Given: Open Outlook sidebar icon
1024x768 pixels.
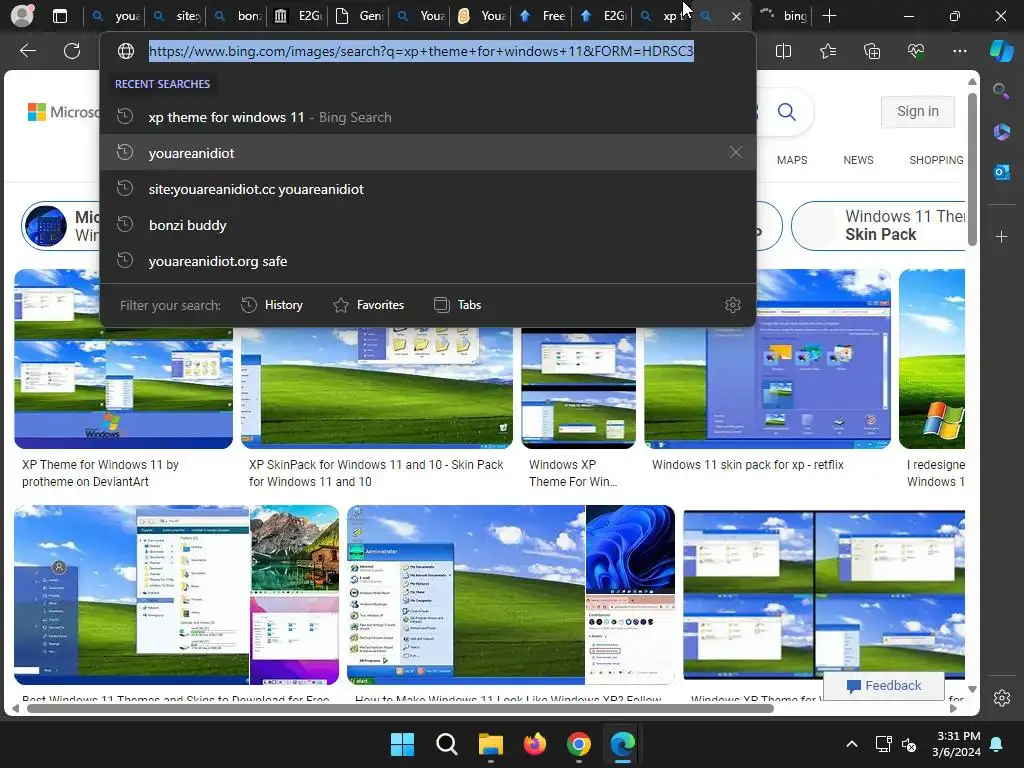Looking at the screenshot, I should pos(1001,172).
